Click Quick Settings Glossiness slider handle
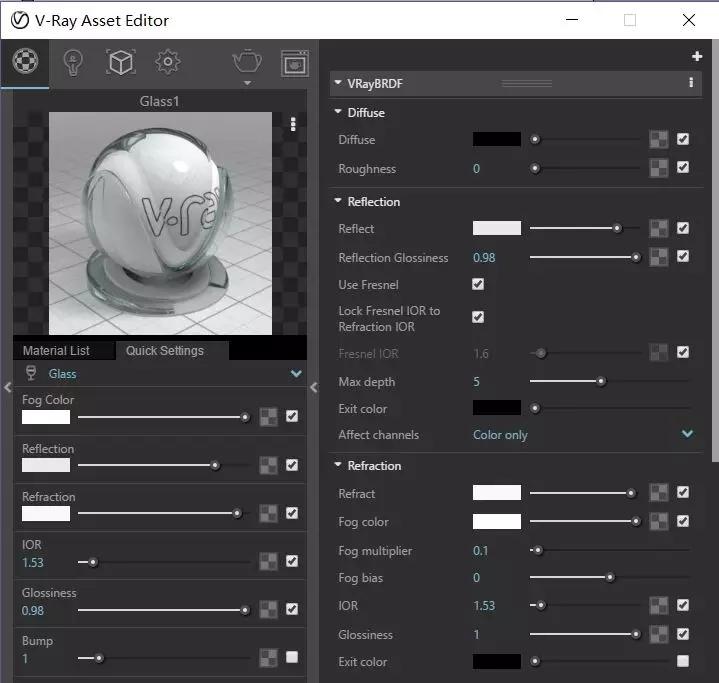719x683 pixels. coord(245,610)
